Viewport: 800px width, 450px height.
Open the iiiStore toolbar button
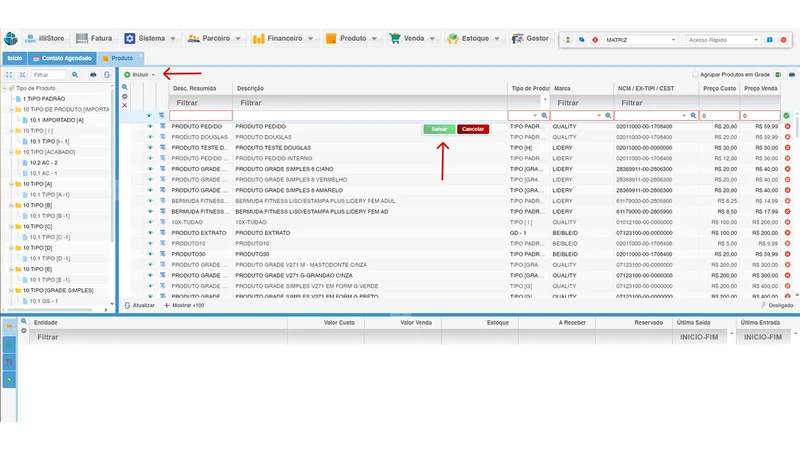point(45,38)
